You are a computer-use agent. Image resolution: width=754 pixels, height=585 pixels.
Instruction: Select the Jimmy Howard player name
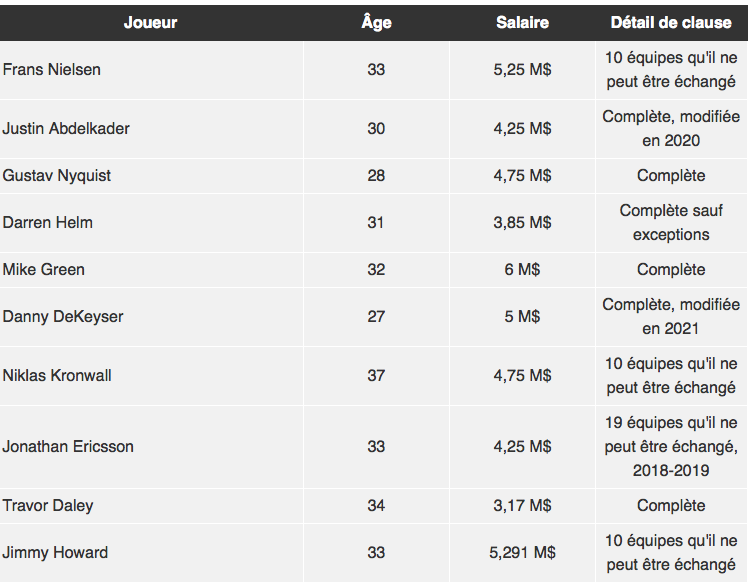55,553
